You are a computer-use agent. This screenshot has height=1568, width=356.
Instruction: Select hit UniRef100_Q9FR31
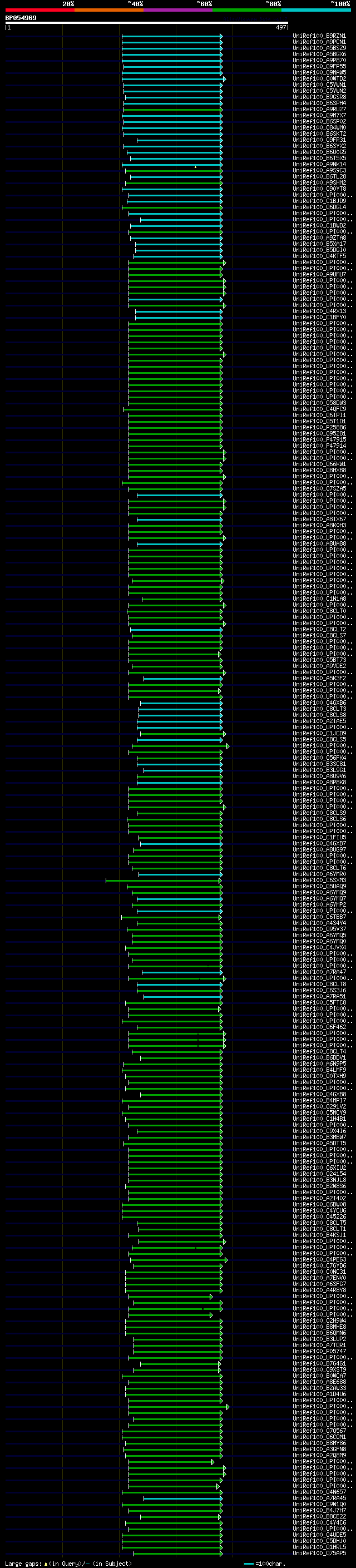[319, 140]
